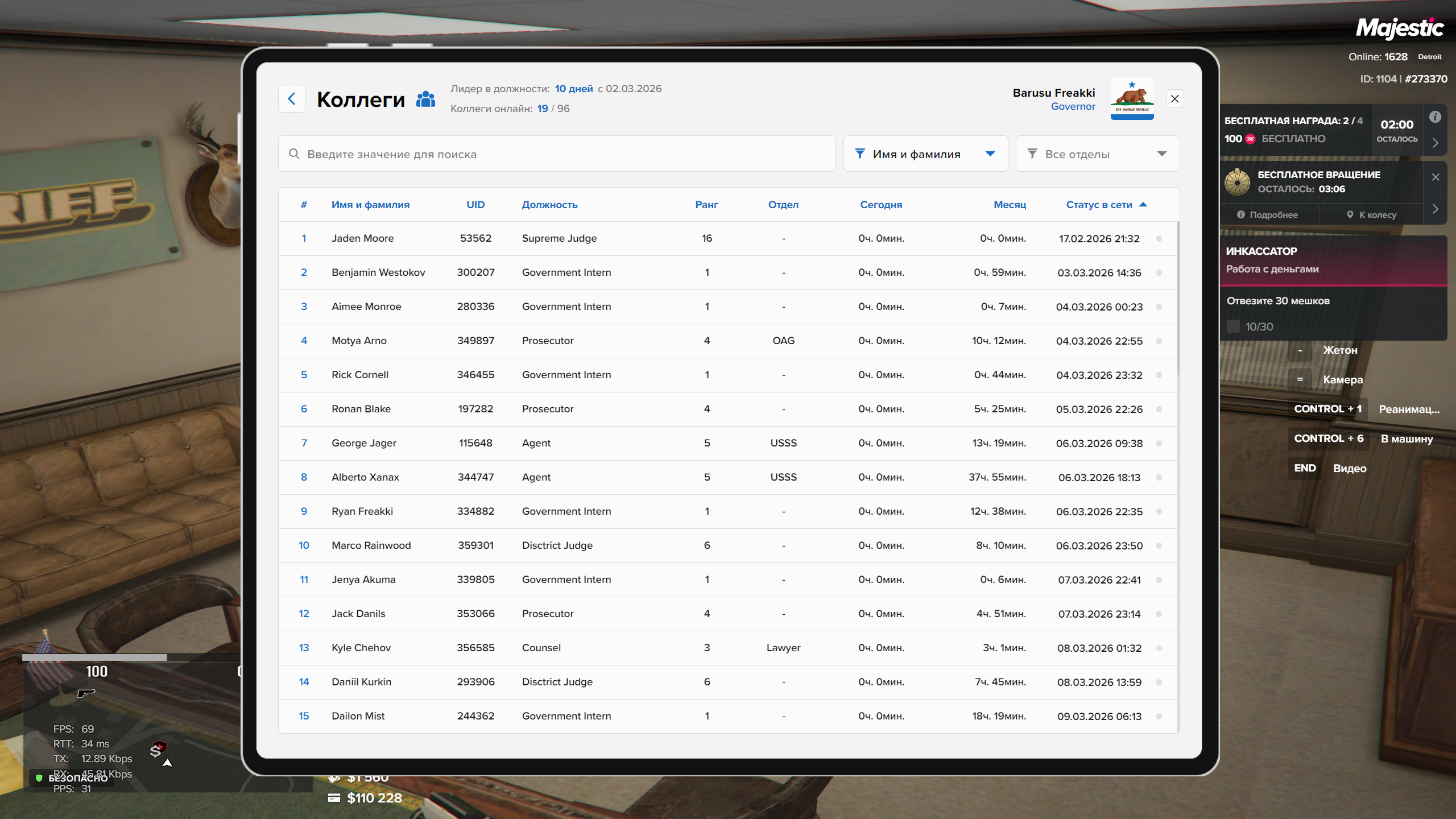Click the filter funnel in departments dropdown
The width and height of the screenshot is (1456, 819).
1032,154
